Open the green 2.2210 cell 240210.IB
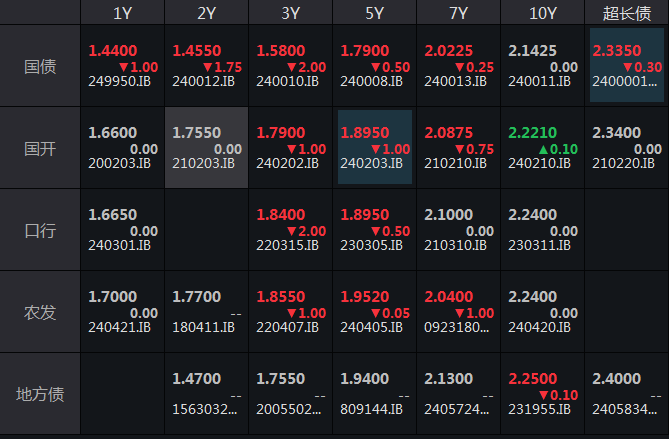This screenshot has width=669, height=439. click(542, 148)
